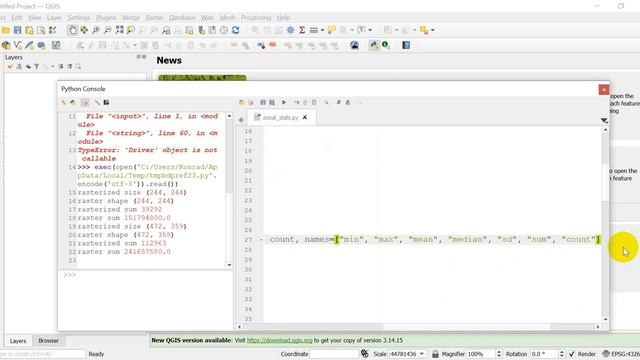
Task: Click the Map Tips yellow speech icon
Action: click(x=331, y=30)
